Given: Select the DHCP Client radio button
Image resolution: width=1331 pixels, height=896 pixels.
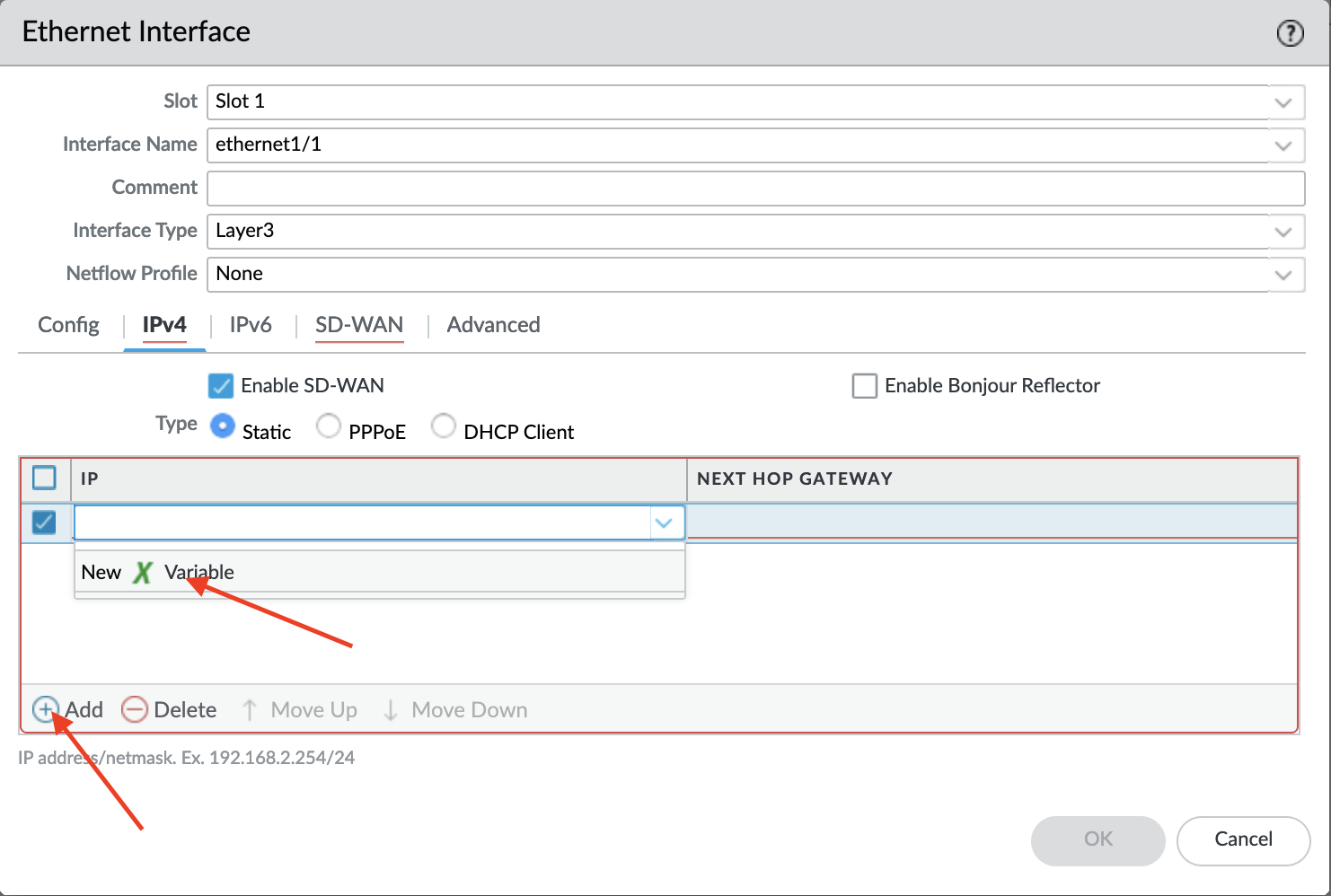Looking at the screenshot, I should tap(444, 426).
